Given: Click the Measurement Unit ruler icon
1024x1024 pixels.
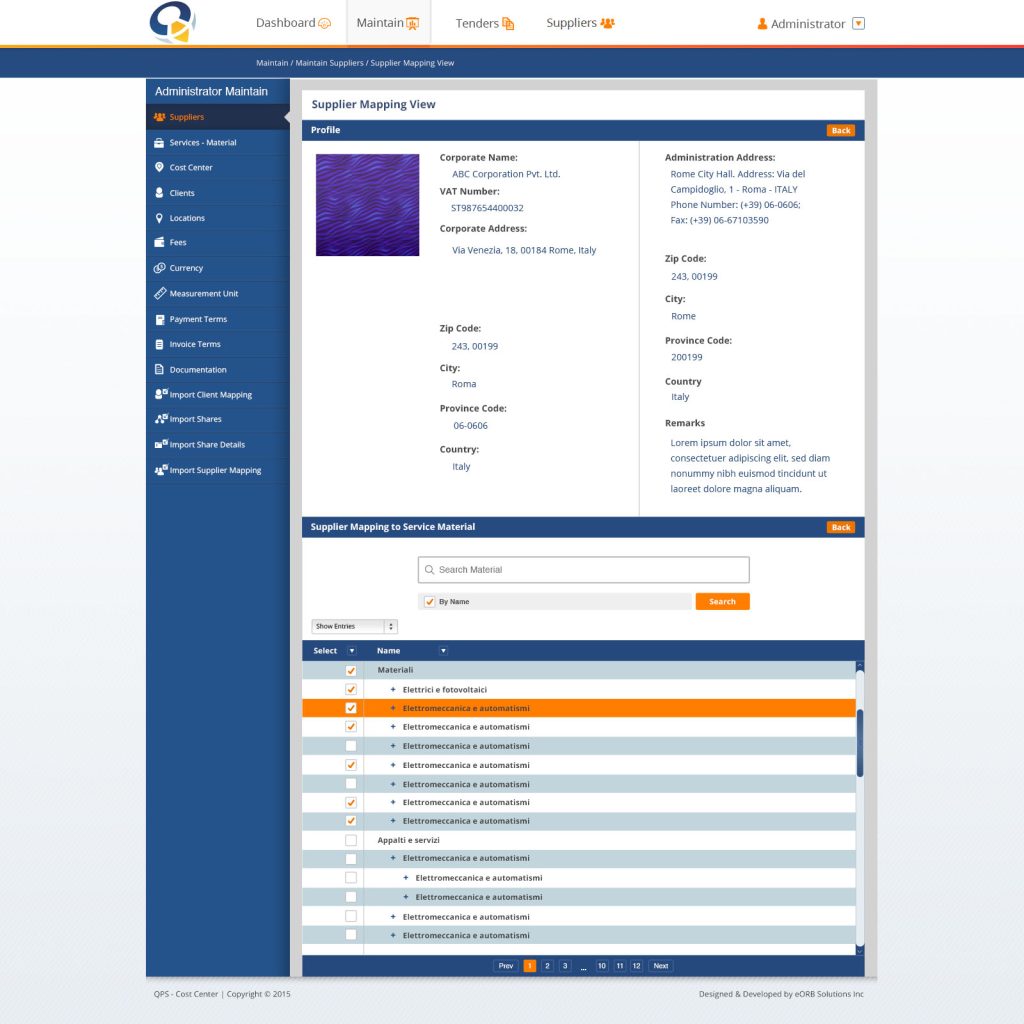Looking at the screenshot, I should coord(159,294).
